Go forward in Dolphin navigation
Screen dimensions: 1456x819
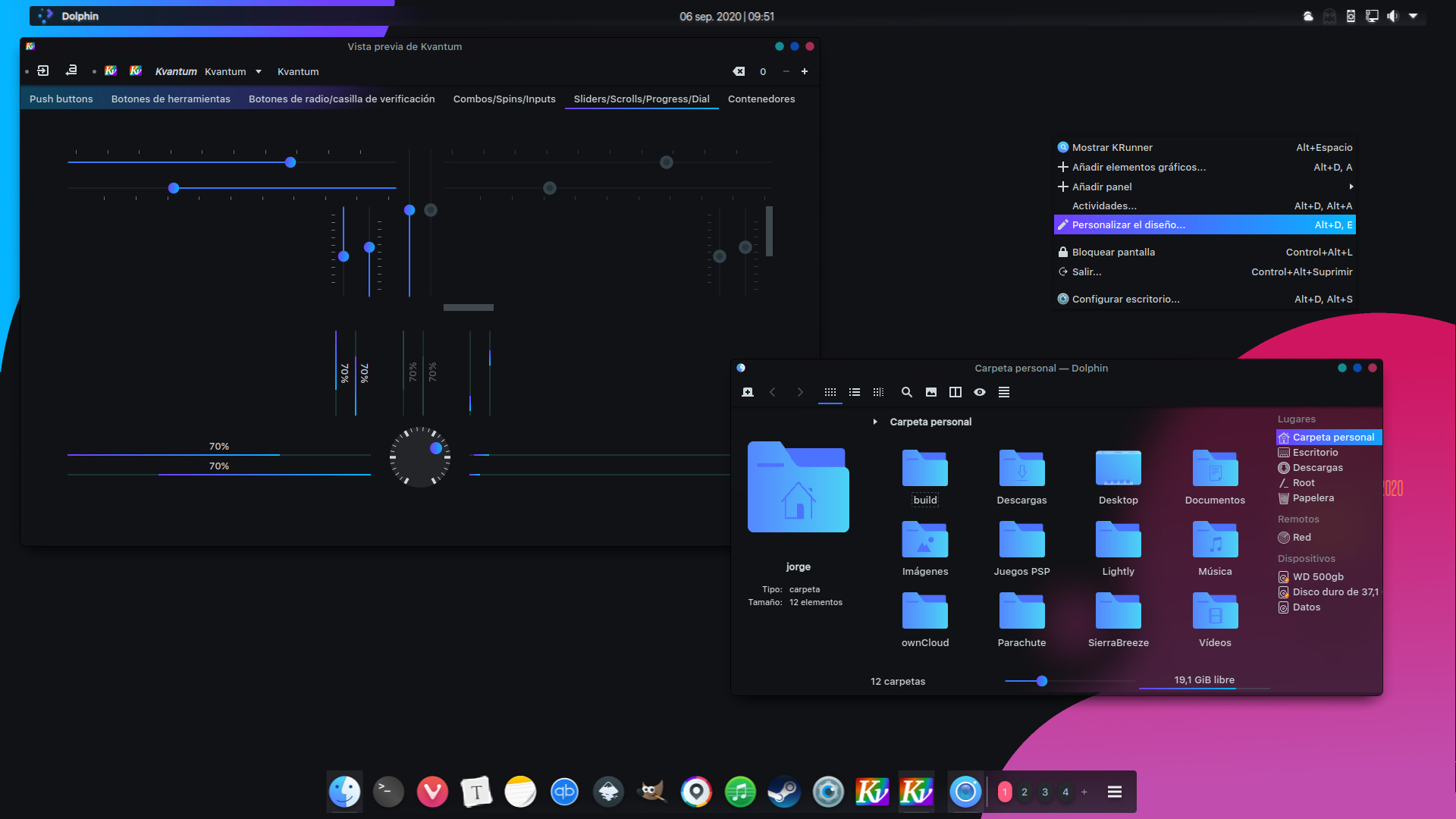tap(800, 392)
